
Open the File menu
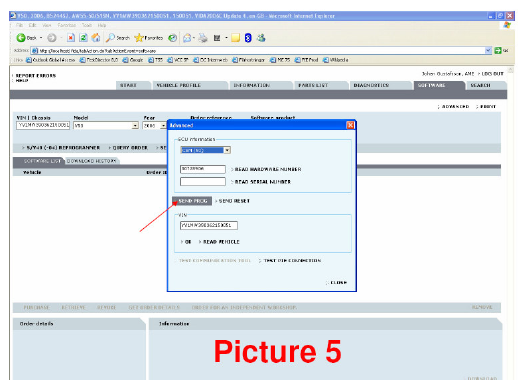[x=19, y=25]
